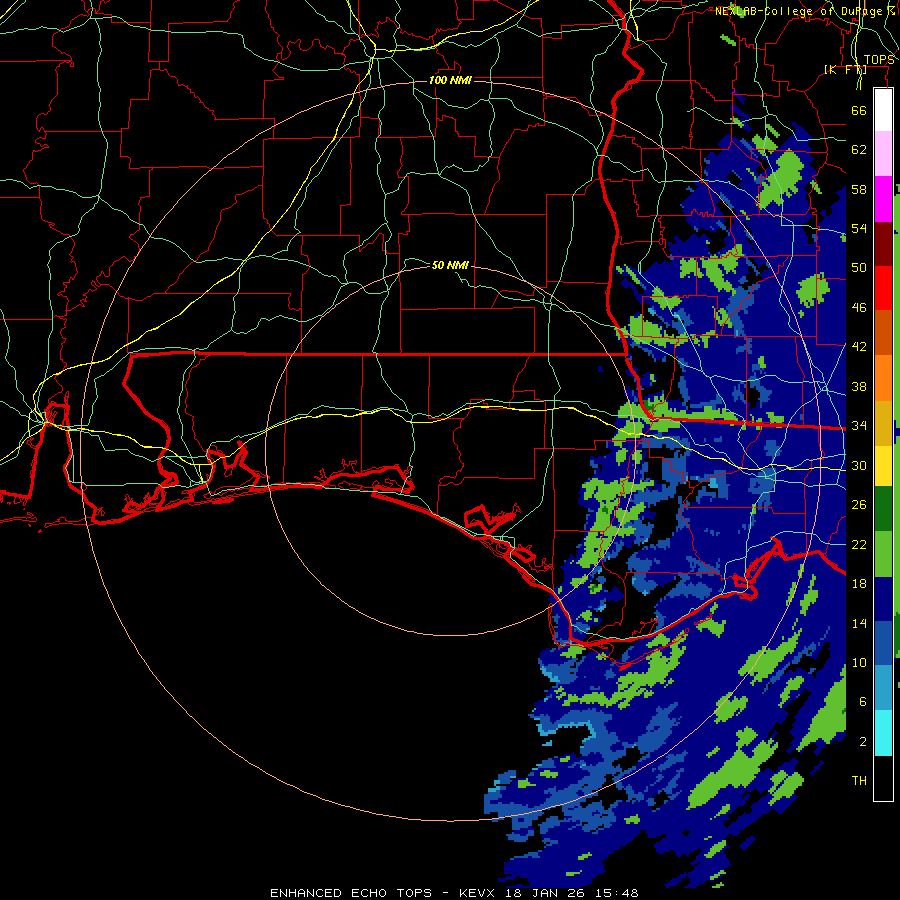The image size is (900, 900).
Task: Click the 46 value on the legend scale
Action: pyautogui.click(x=859, y=308)
